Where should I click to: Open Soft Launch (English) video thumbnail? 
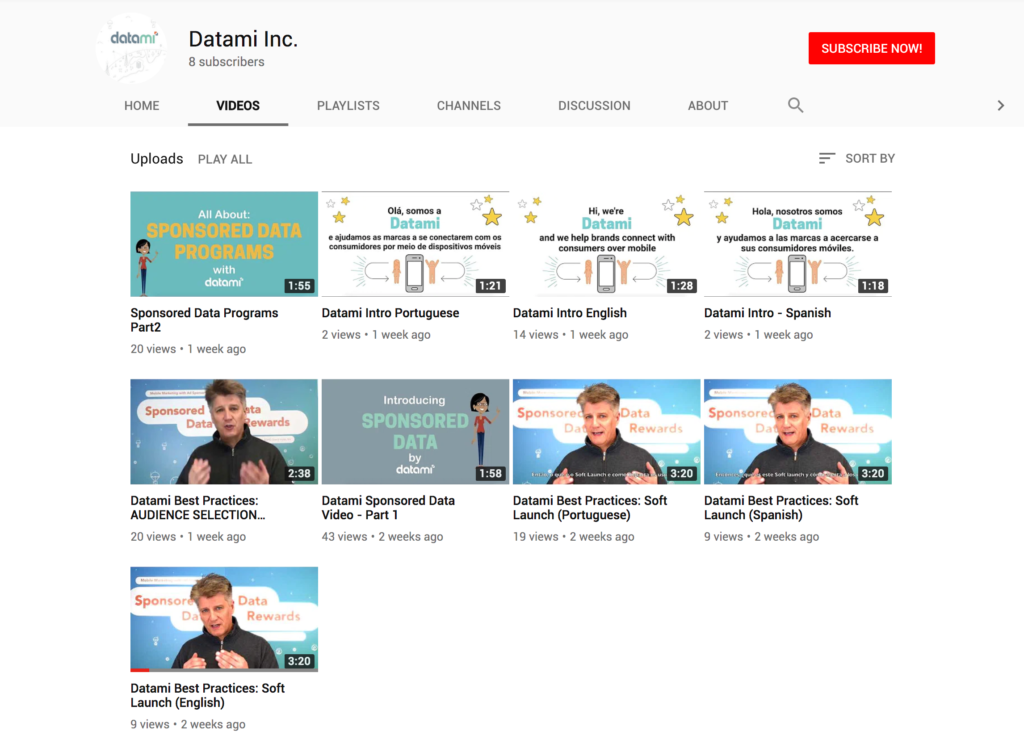(x=224, y=619)
